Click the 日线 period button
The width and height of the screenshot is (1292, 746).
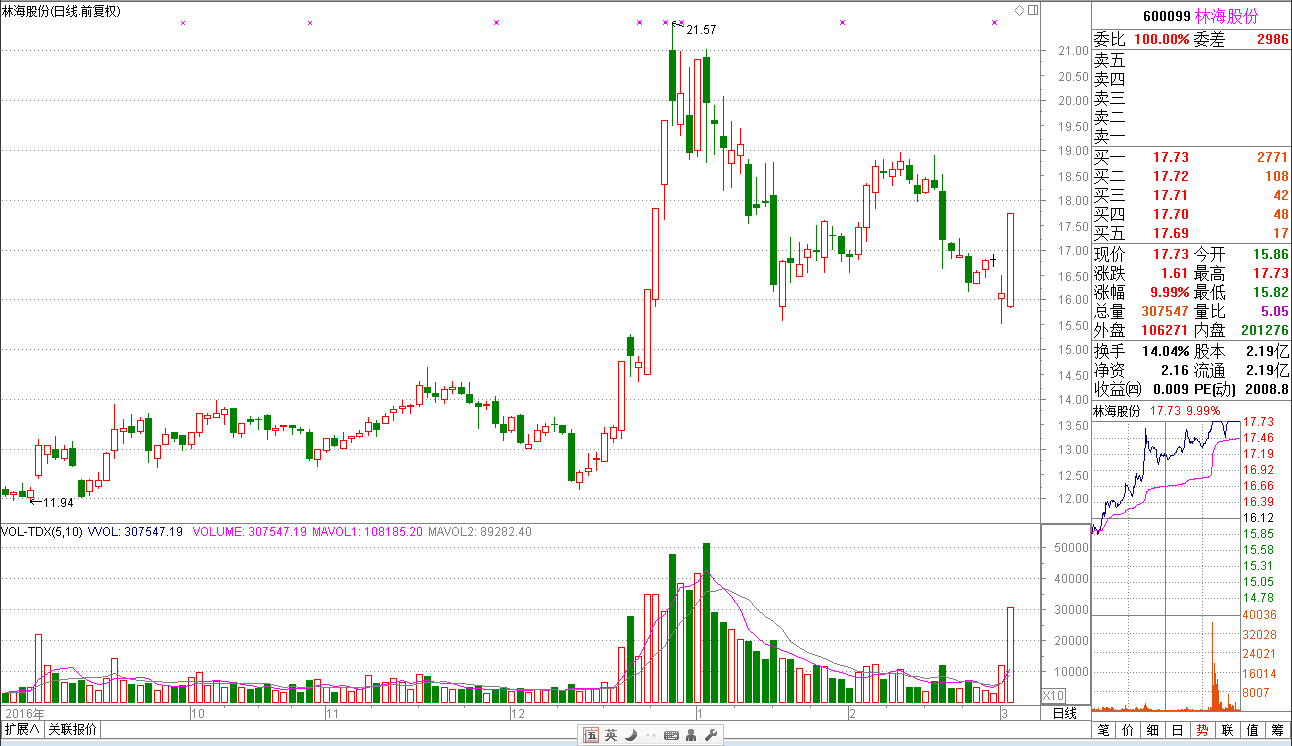(1065, 713)
